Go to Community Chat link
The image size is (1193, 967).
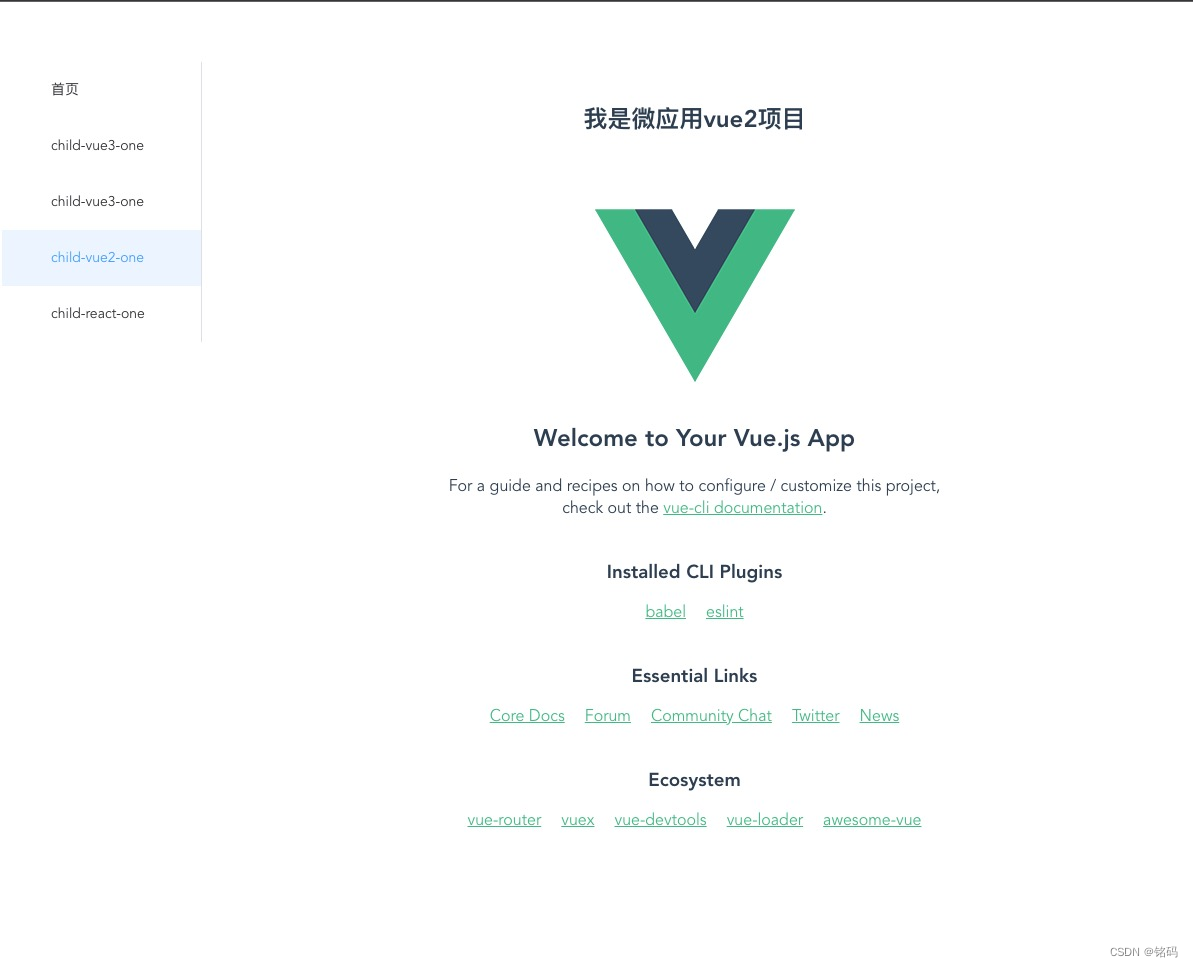[711, 716]
